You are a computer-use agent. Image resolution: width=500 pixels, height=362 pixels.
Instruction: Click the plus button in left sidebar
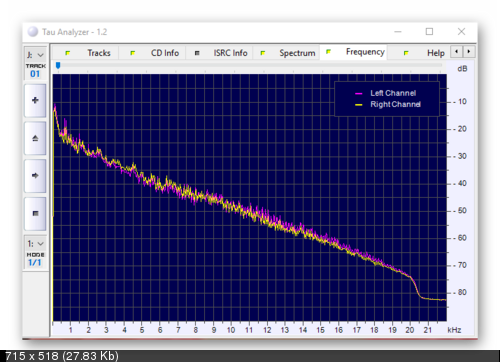point(35,100)
